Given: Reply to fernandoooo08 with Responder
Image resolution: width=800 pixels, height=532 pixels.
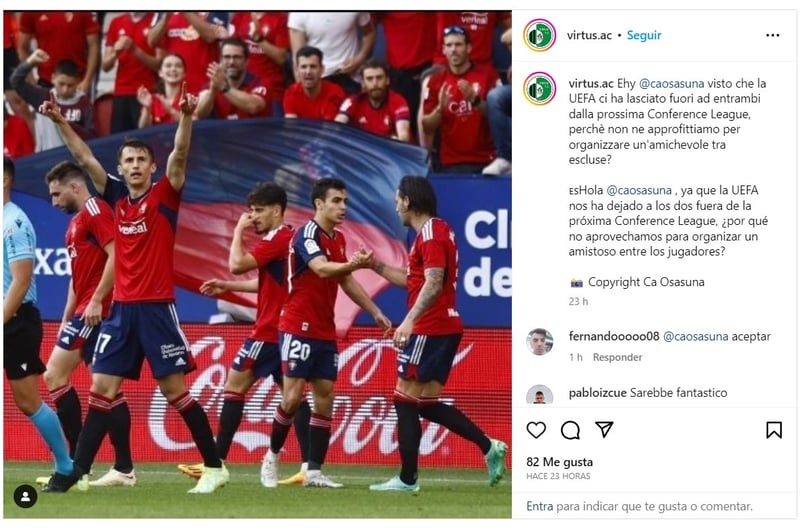Looking at the screenshot, I should click(617, 357).
